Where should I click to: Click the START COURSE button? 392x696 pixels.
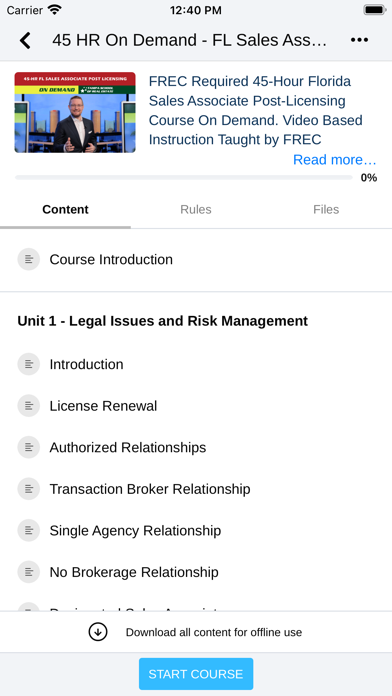click(196, 674)
